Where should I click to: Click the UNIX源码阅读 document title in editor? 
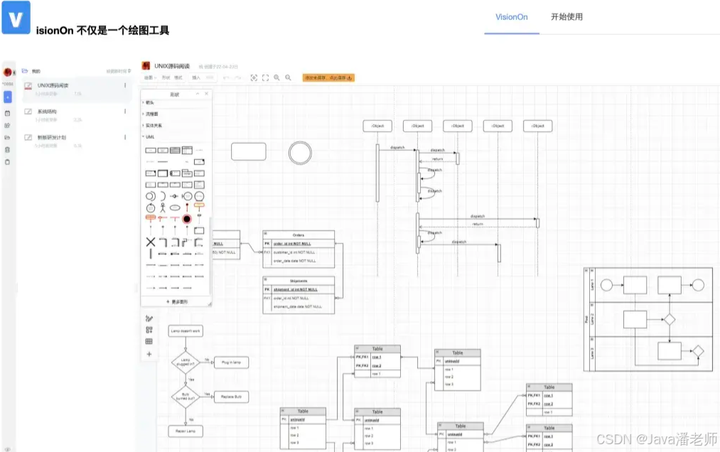[x=172, y=66]
